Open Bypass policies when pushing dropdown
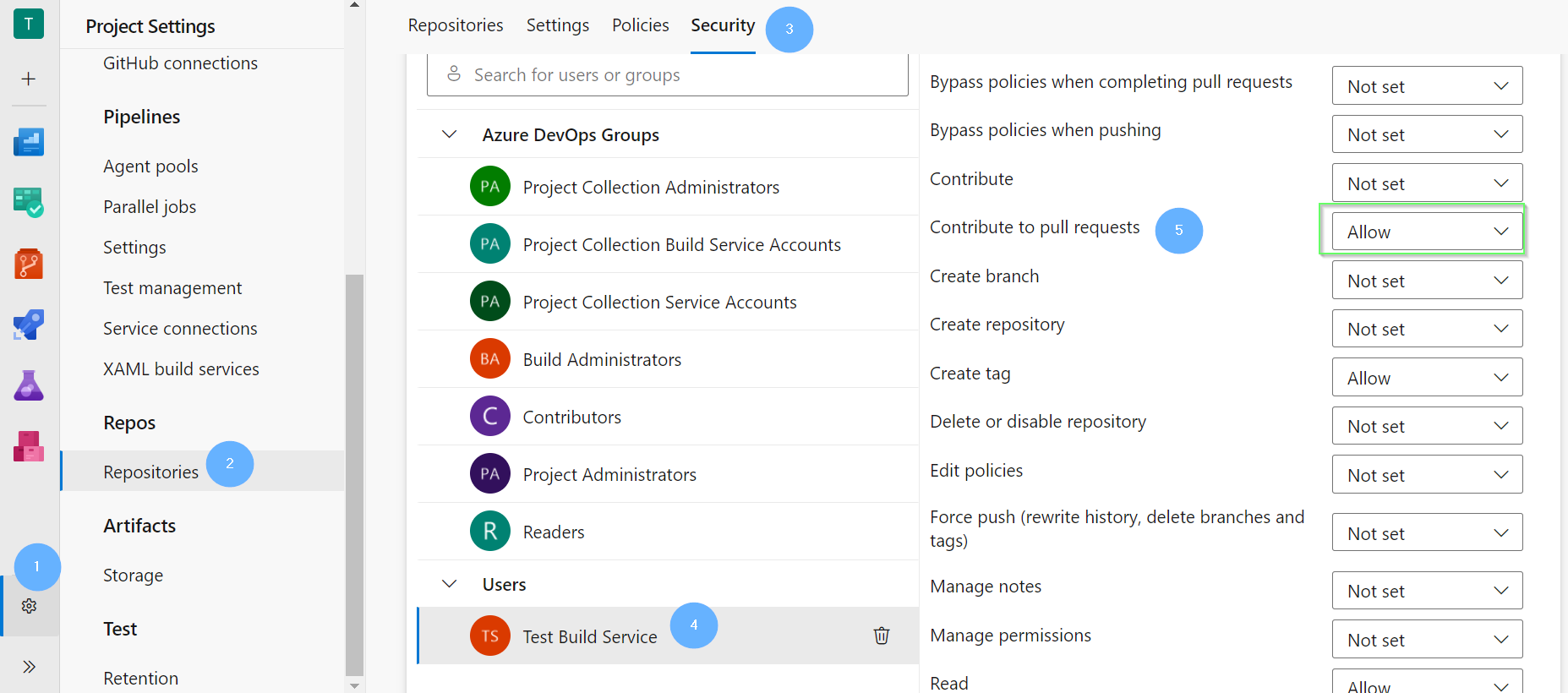 (1427, 134)
